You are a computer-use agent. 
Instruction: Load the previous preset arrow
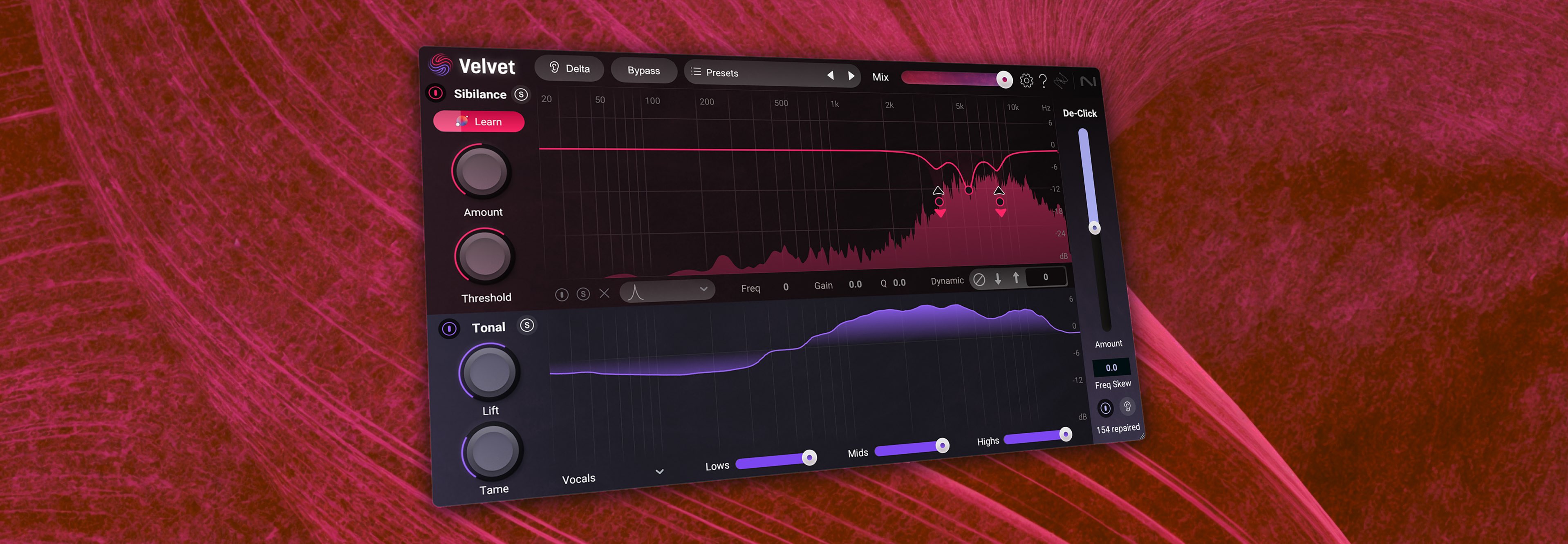[x=830, y=76]
